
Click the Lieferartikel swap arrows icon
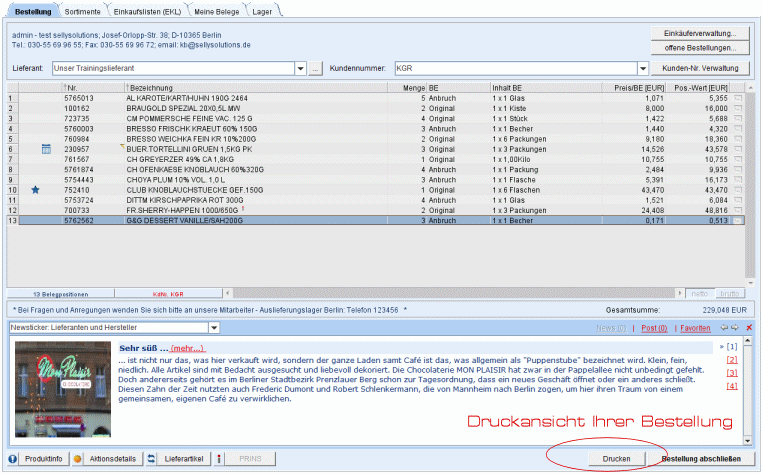click(152, 458)
